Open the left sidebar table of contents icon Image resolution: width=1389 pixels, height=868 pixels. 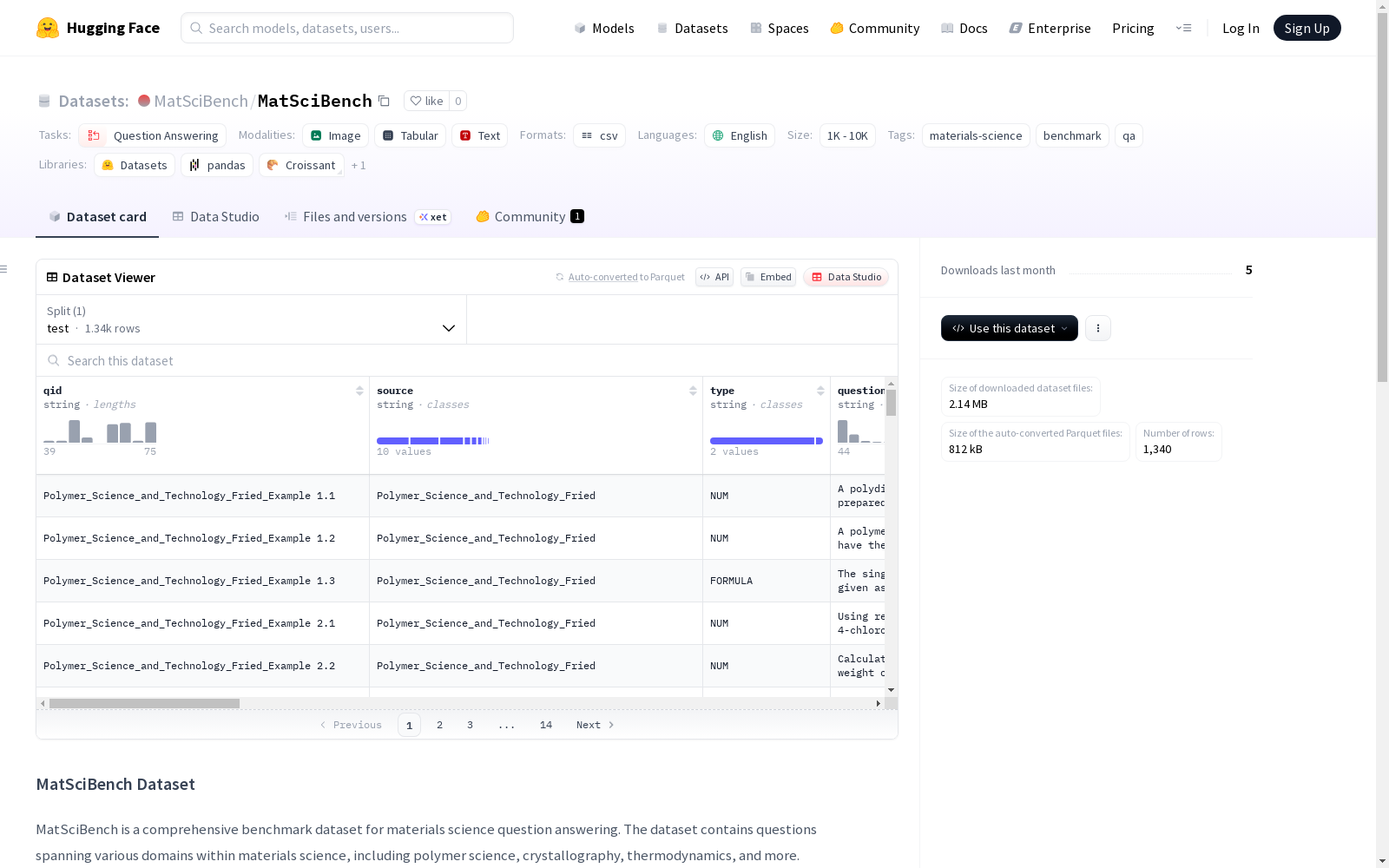click(x=4, y=269)
